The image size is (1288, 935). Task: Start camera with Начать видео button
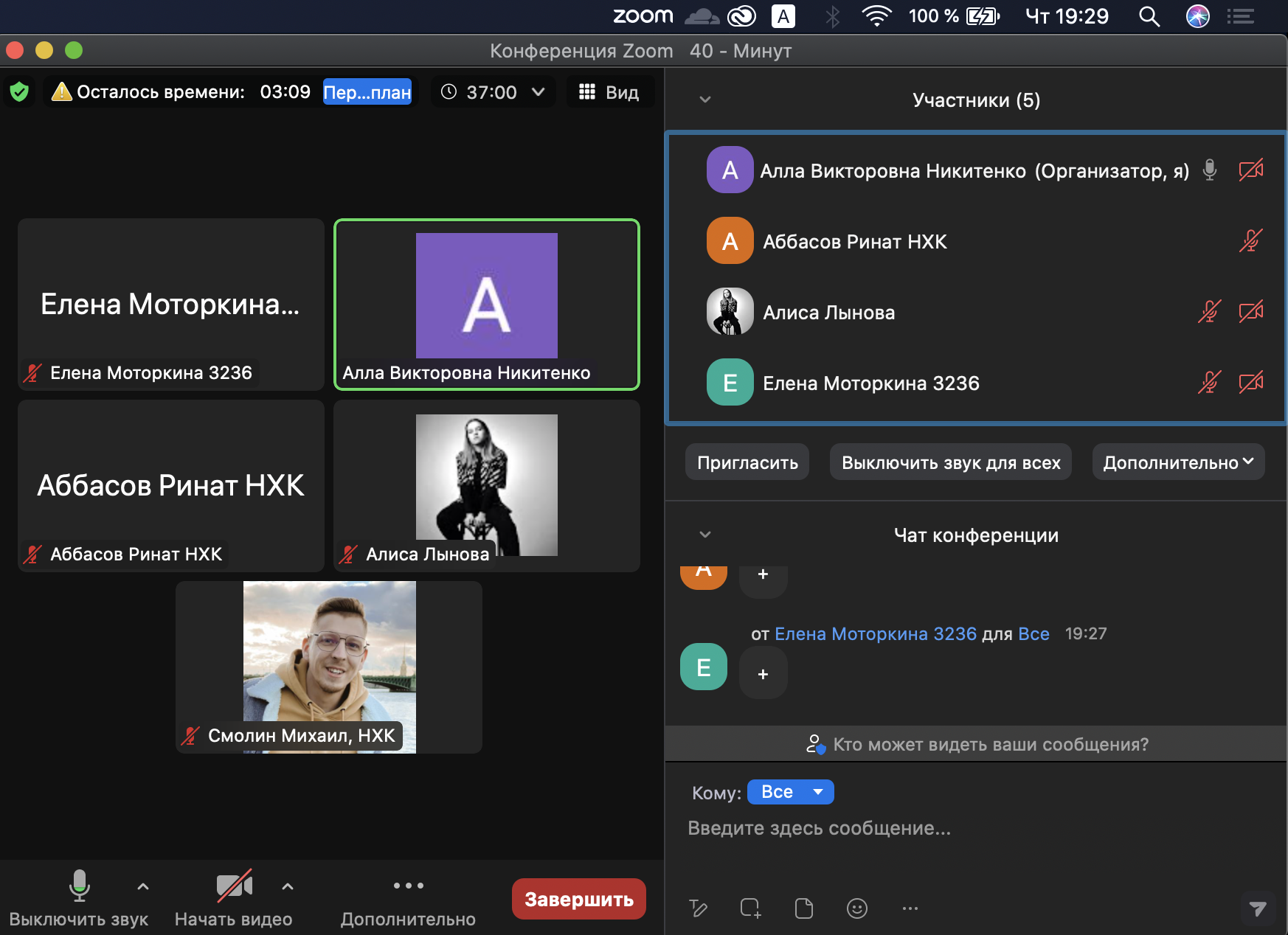(x=234, y=897)
